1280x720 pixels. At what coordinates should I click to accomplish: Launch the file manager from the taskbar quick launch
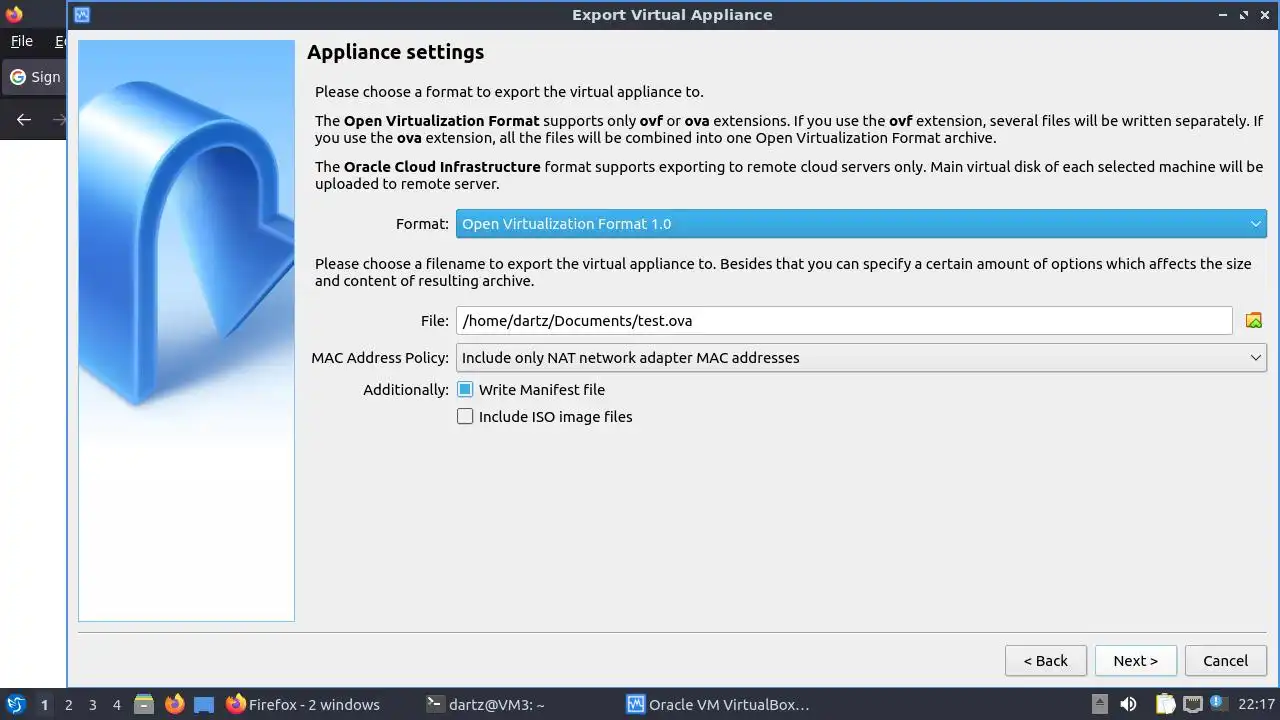point(144,704)
